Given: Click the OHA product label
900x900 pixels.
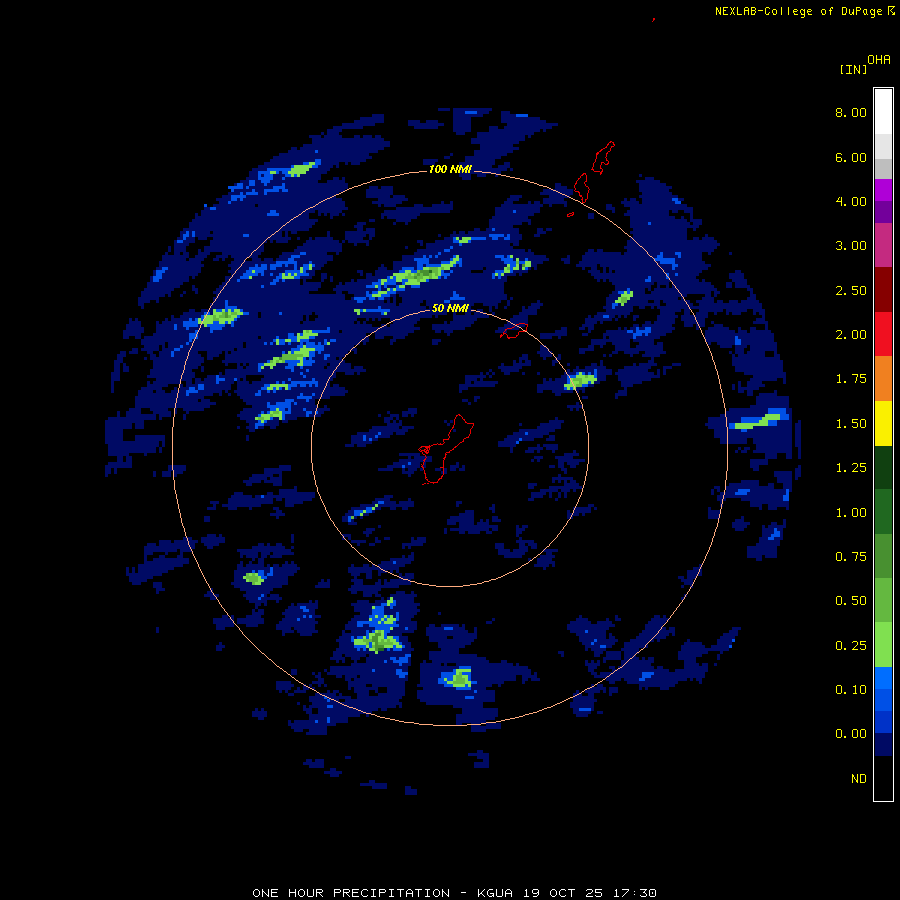Looking at the screenshot, I should coord(878,59).
